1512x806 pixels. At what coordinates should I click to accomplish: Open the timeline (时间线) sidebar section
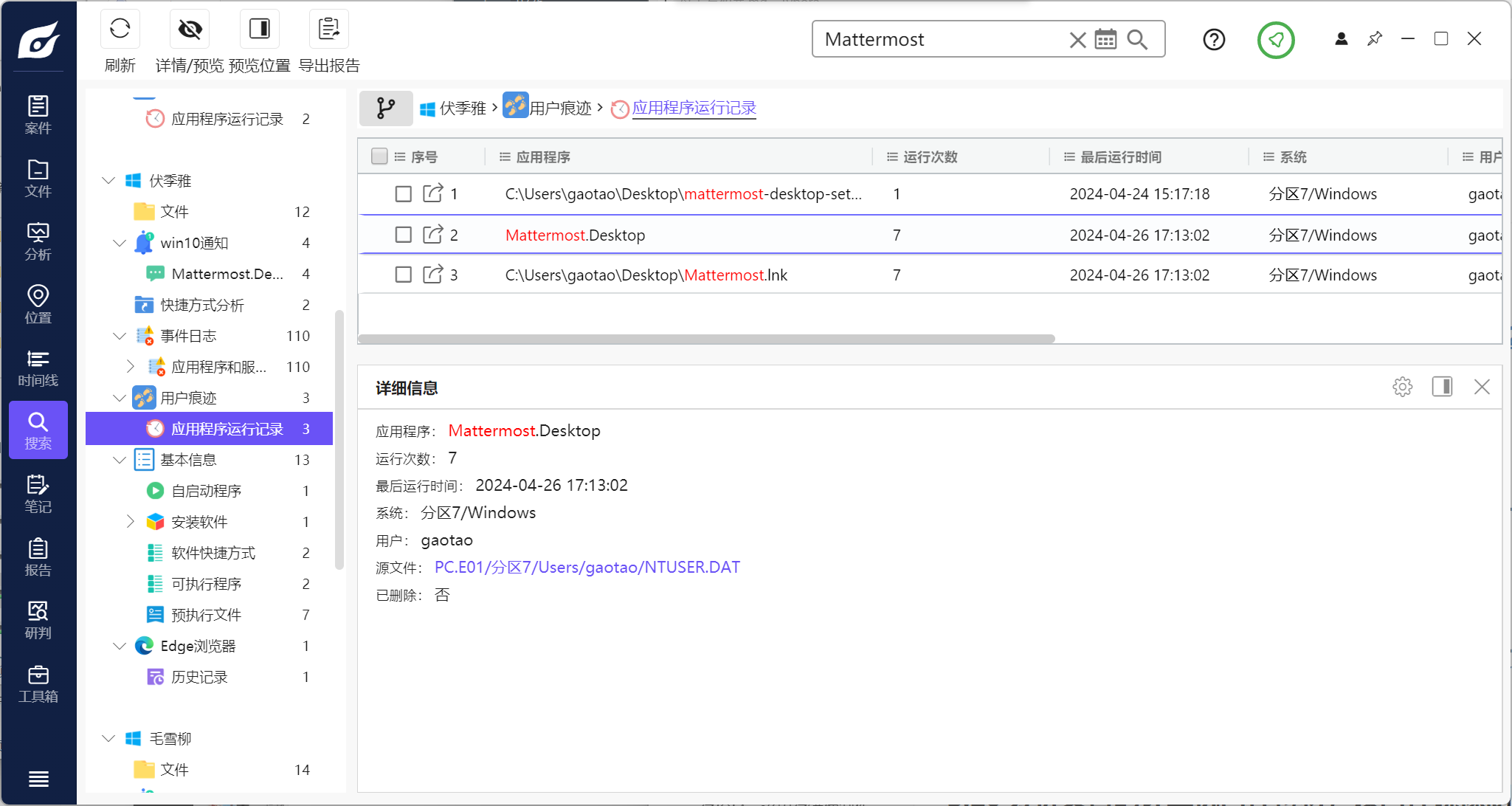point(38,368)
